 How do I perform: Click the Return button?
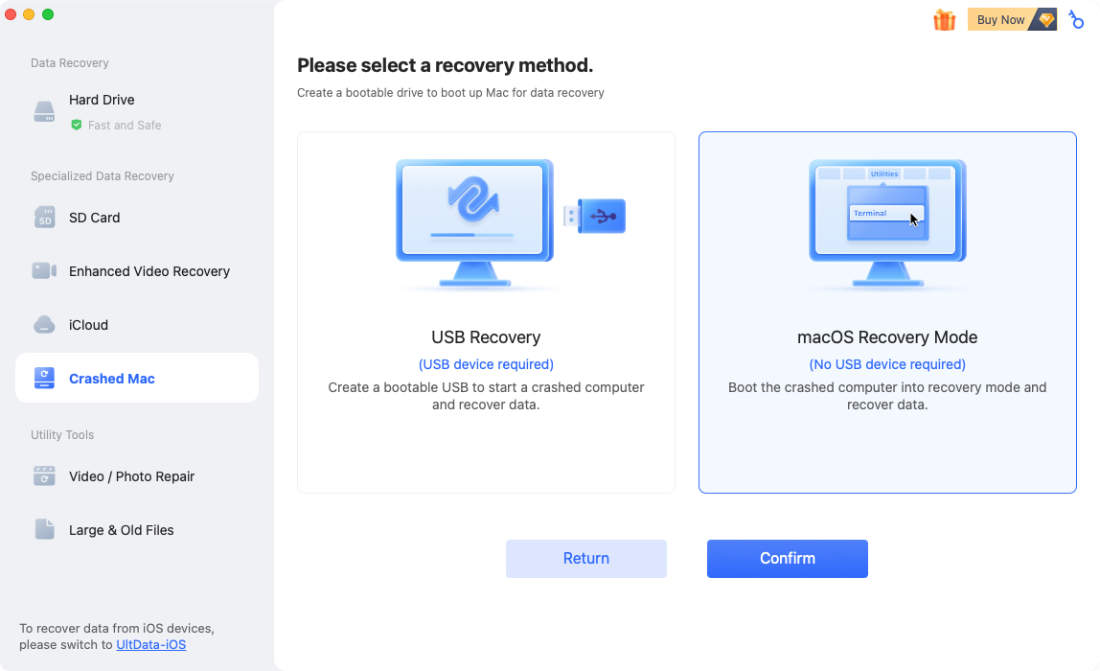pyautogui.click(x=586, y=558)
